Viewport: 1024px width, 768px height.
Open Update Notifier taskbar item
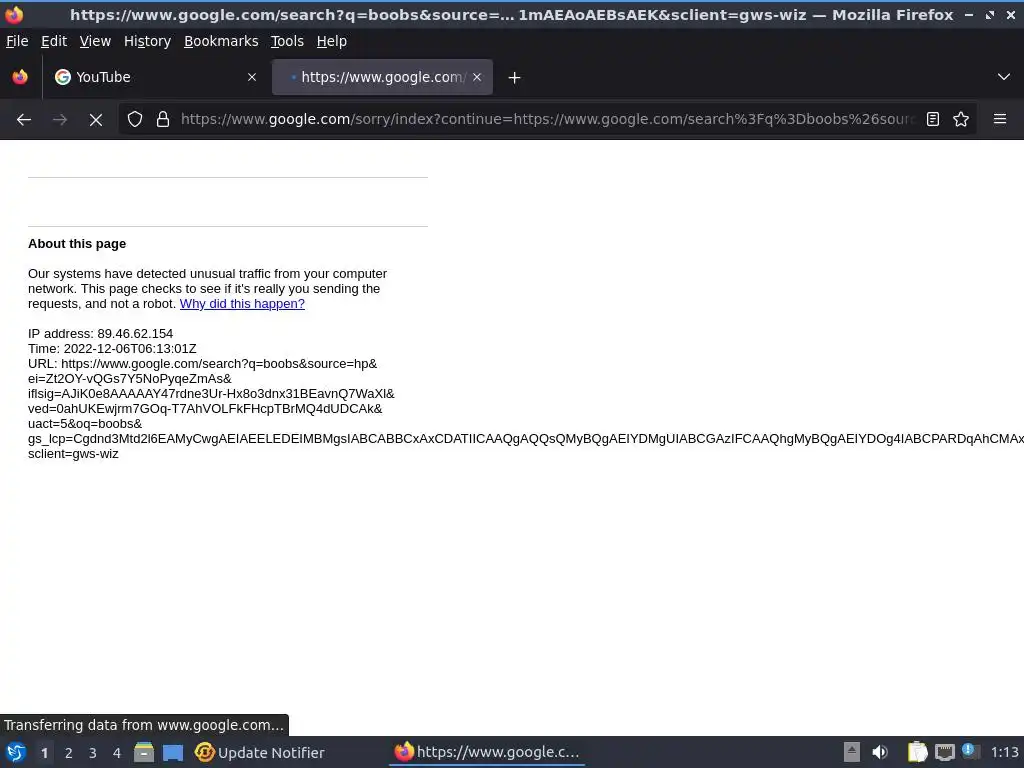tap(260, 752)
